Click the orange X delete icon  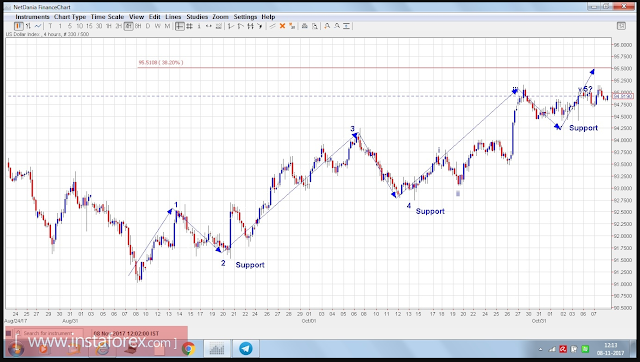click(282, 26)
